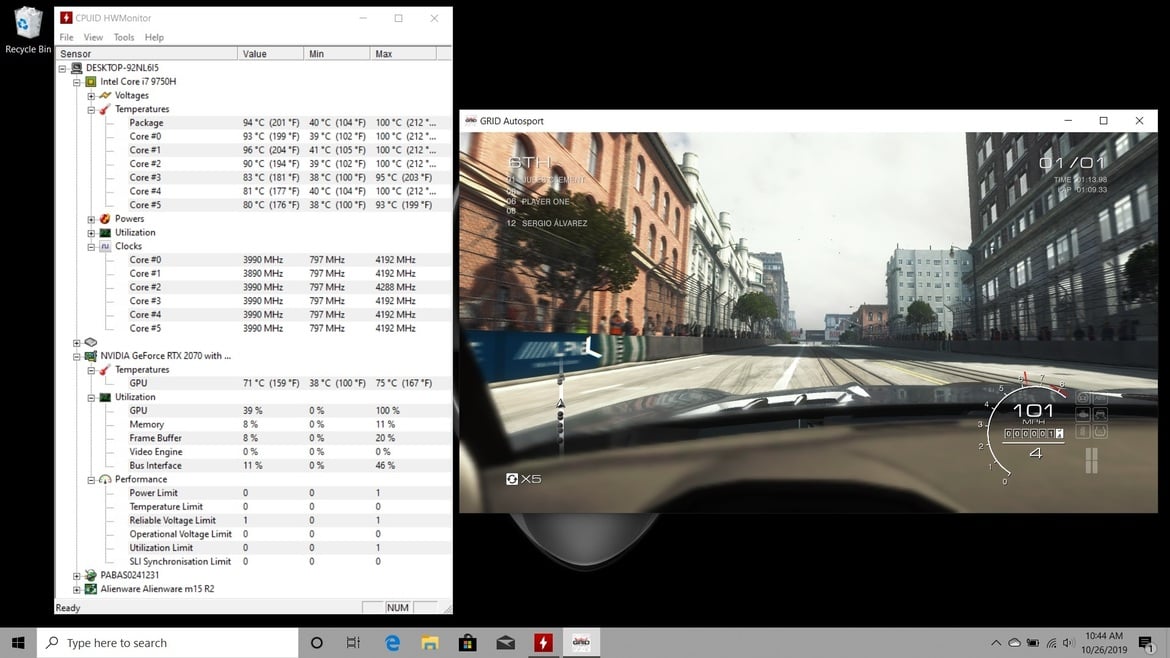Viewport: 1170px width, 658px height.
Task: Open the Mail app from the taskbar
Action: click(505, 642)
